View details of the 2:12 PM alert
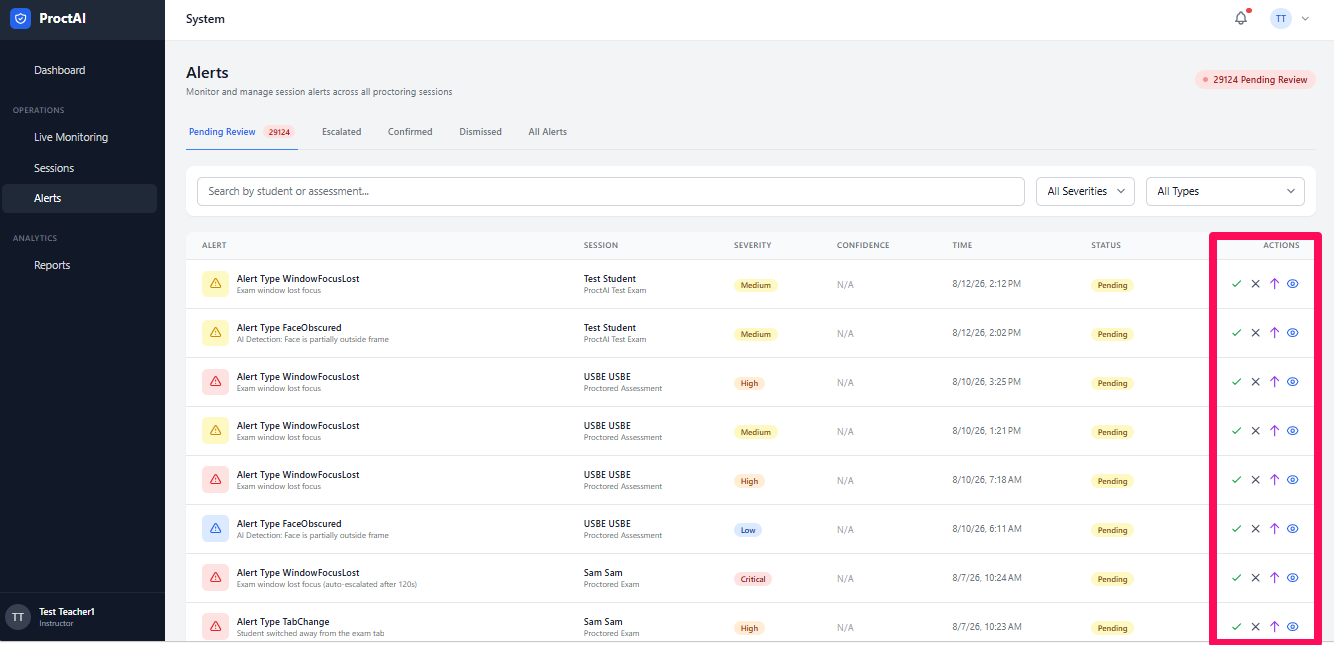 1292,284
